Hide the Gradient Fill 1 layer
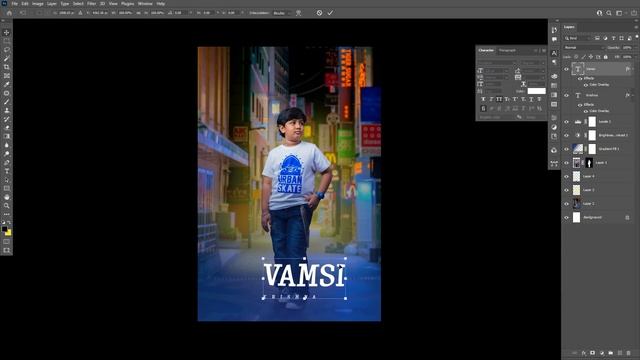The height and width of the screenshot is (360, 640). [566, 149]
